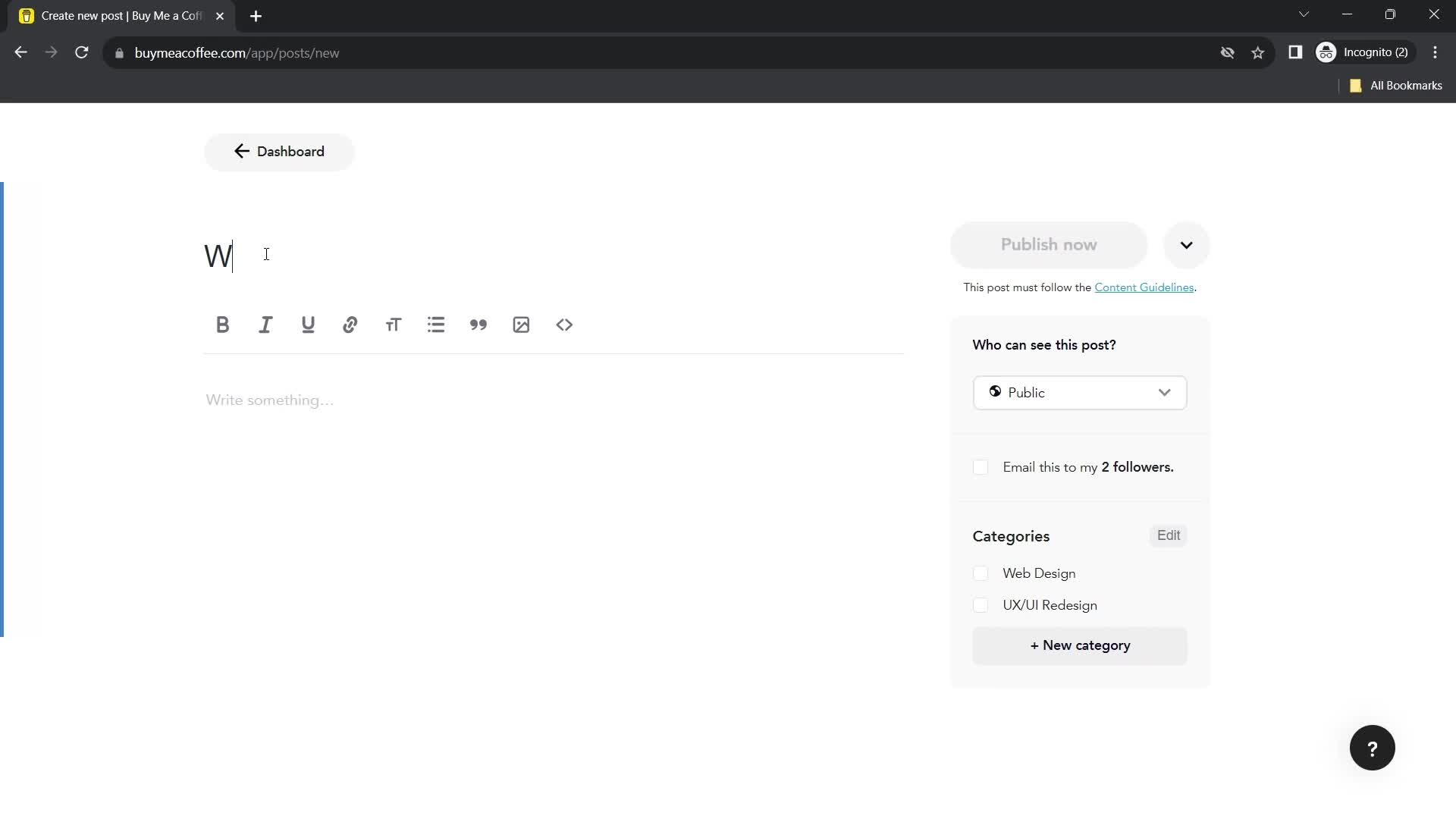Viewport: 1456px width, 819px height.
Task: Click the forward navigation arrow
Action: [x=51, y=52]
